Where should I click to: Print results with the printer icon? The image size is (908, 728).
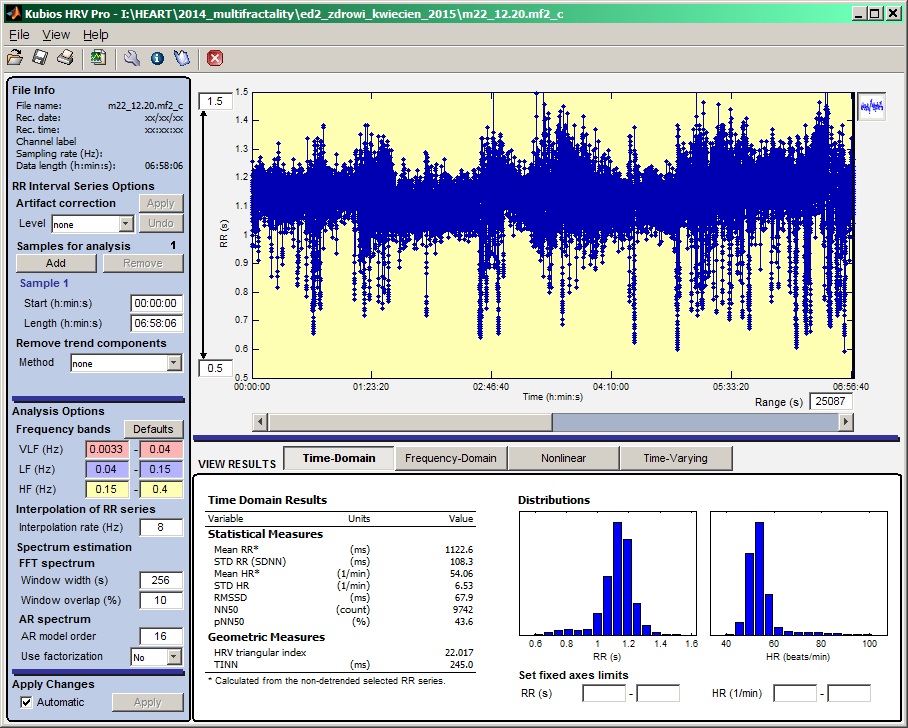pyautogui.click(x=65, y=58)
